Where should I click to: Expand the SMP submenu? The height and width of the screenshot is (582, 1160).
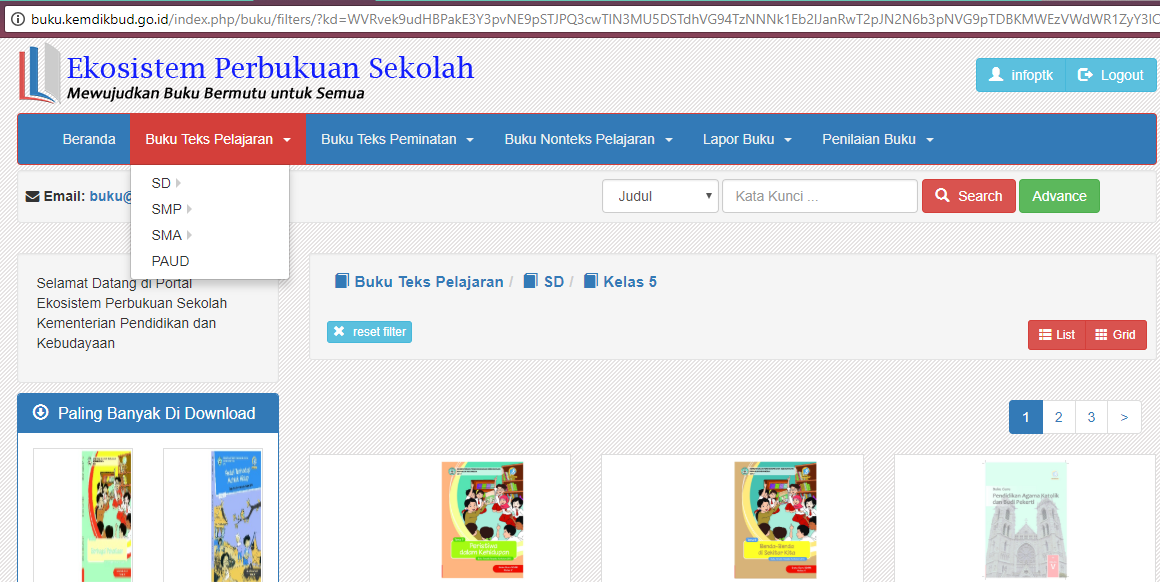[x=165, y=209]
